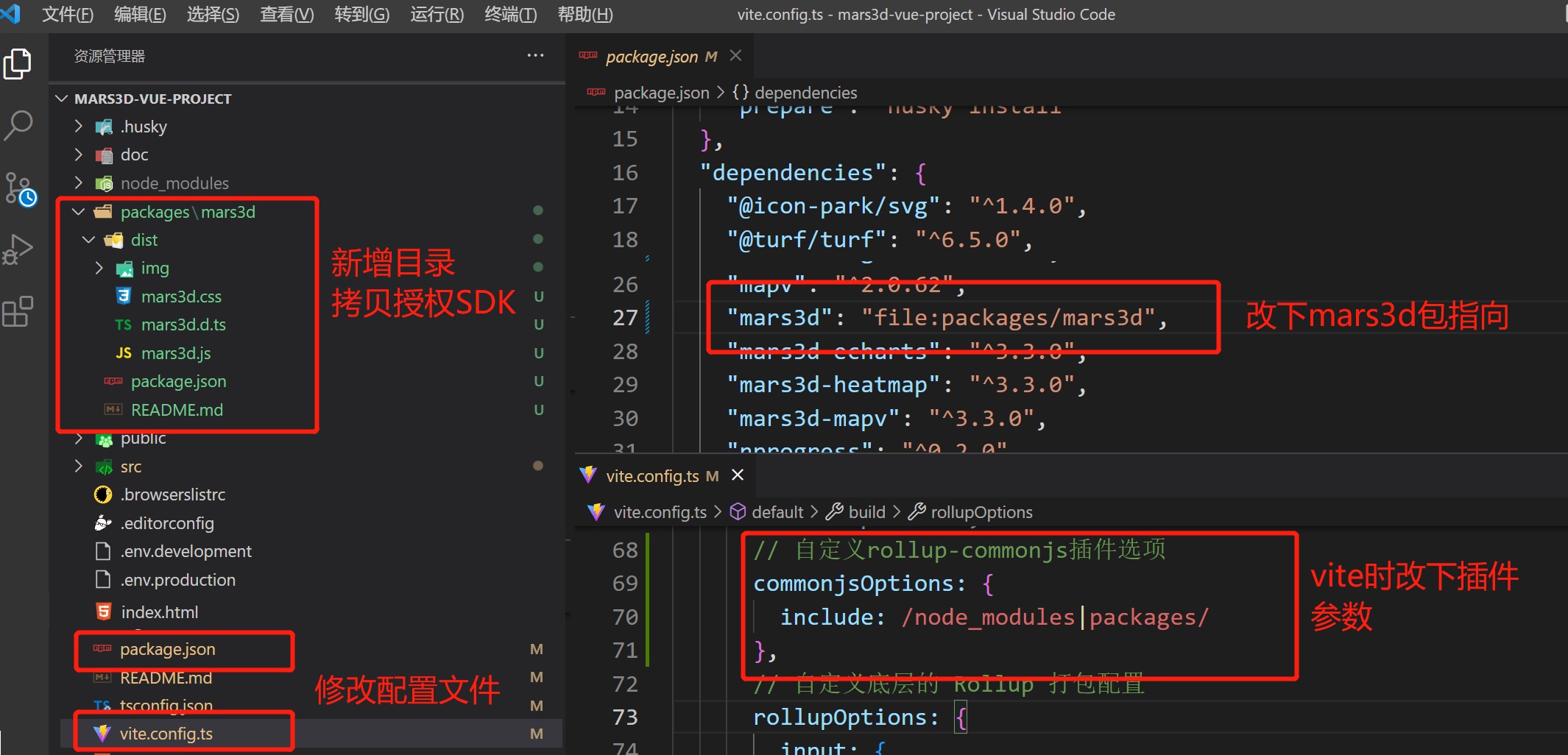Open mars3d.js file in explorer
This screenshot has width=1568, height=755.
click(176, 353)
